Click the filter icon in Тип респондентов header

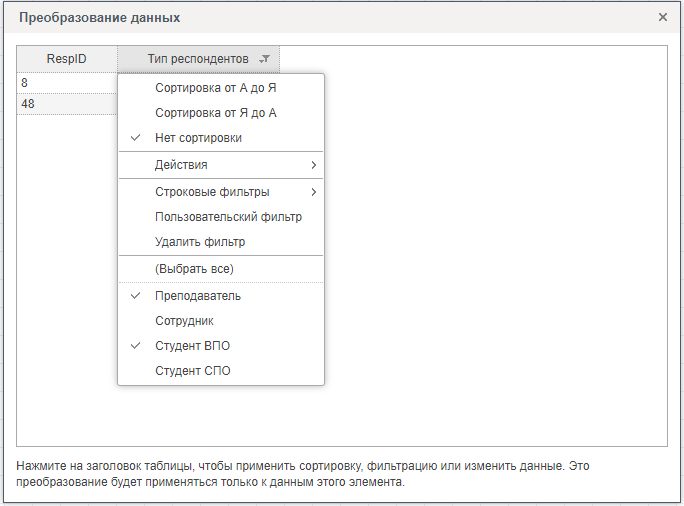pyautogui.click(x=264, y=59)
